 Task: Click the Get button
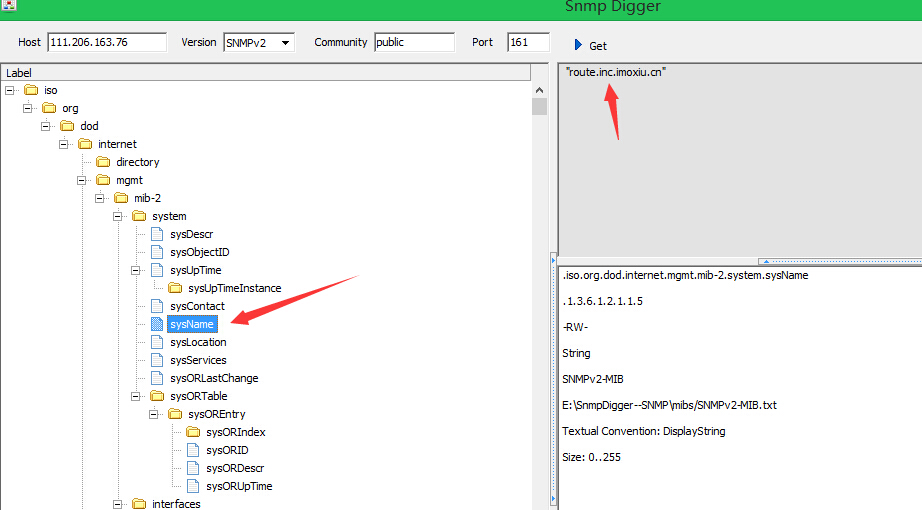pyautogui.click(x=590, y=45)
